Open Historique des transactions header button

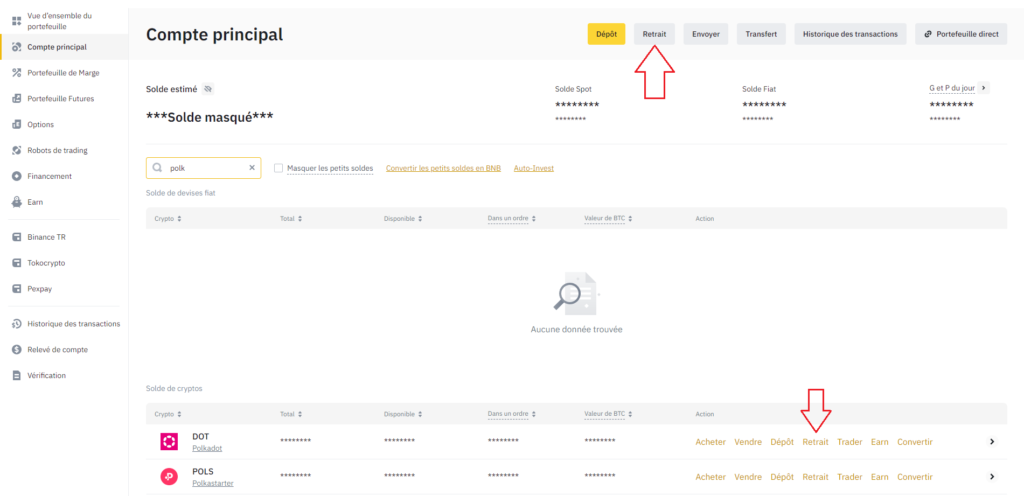tap(850, 34)
